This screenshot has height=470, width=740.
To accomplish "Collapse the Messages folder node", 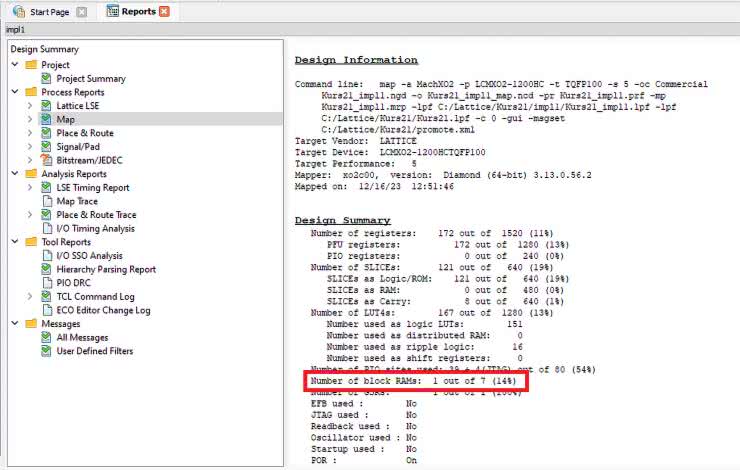I will tap(16, 324).
